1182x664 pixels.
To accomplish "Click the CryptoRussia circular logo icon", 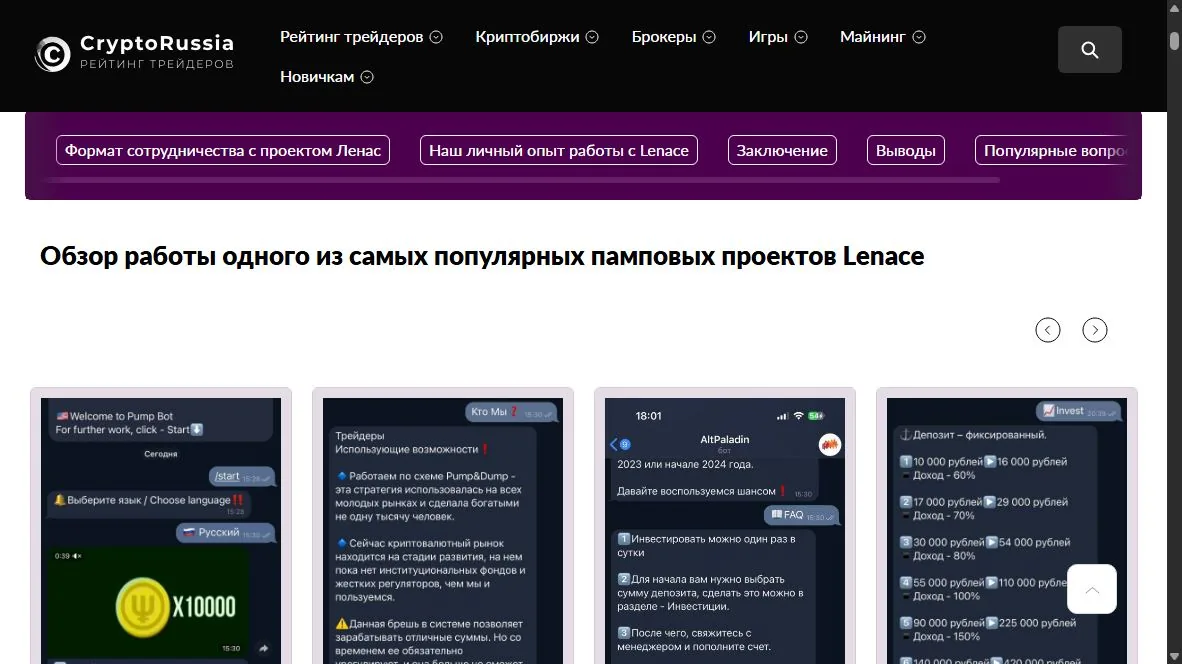I will (x=53, y=54).
